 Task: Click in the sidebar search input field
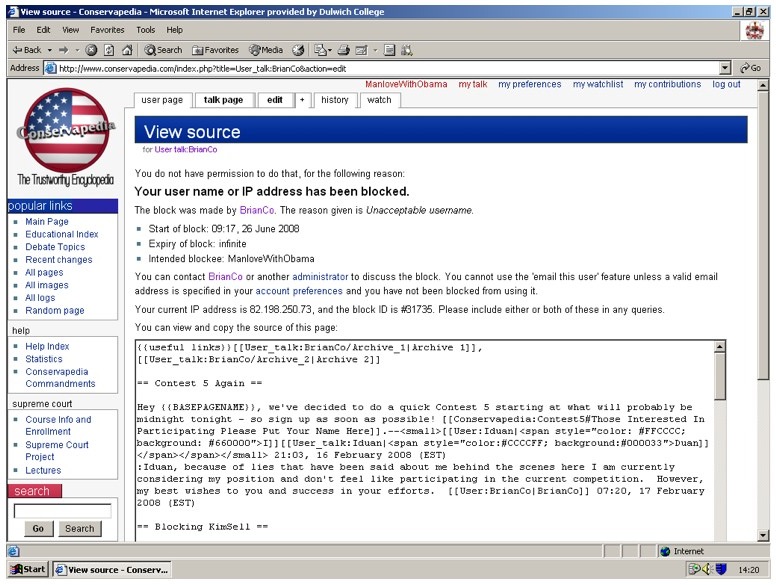62,511
